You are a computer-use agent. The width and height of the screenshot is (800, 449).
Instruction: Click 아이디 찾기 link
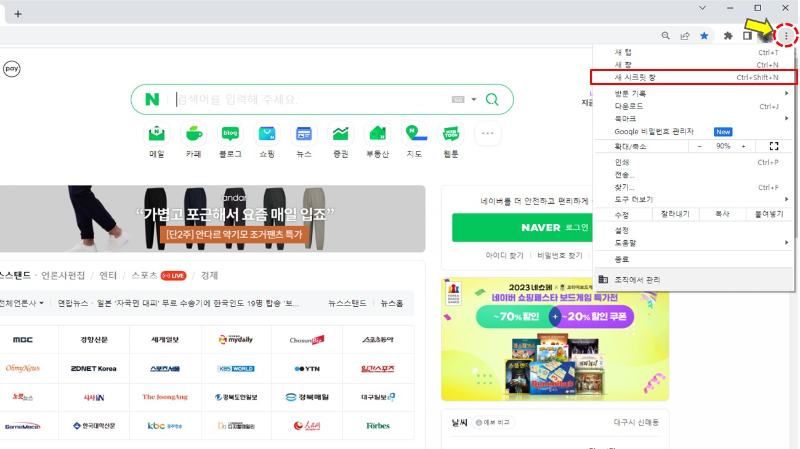[504, 255]
